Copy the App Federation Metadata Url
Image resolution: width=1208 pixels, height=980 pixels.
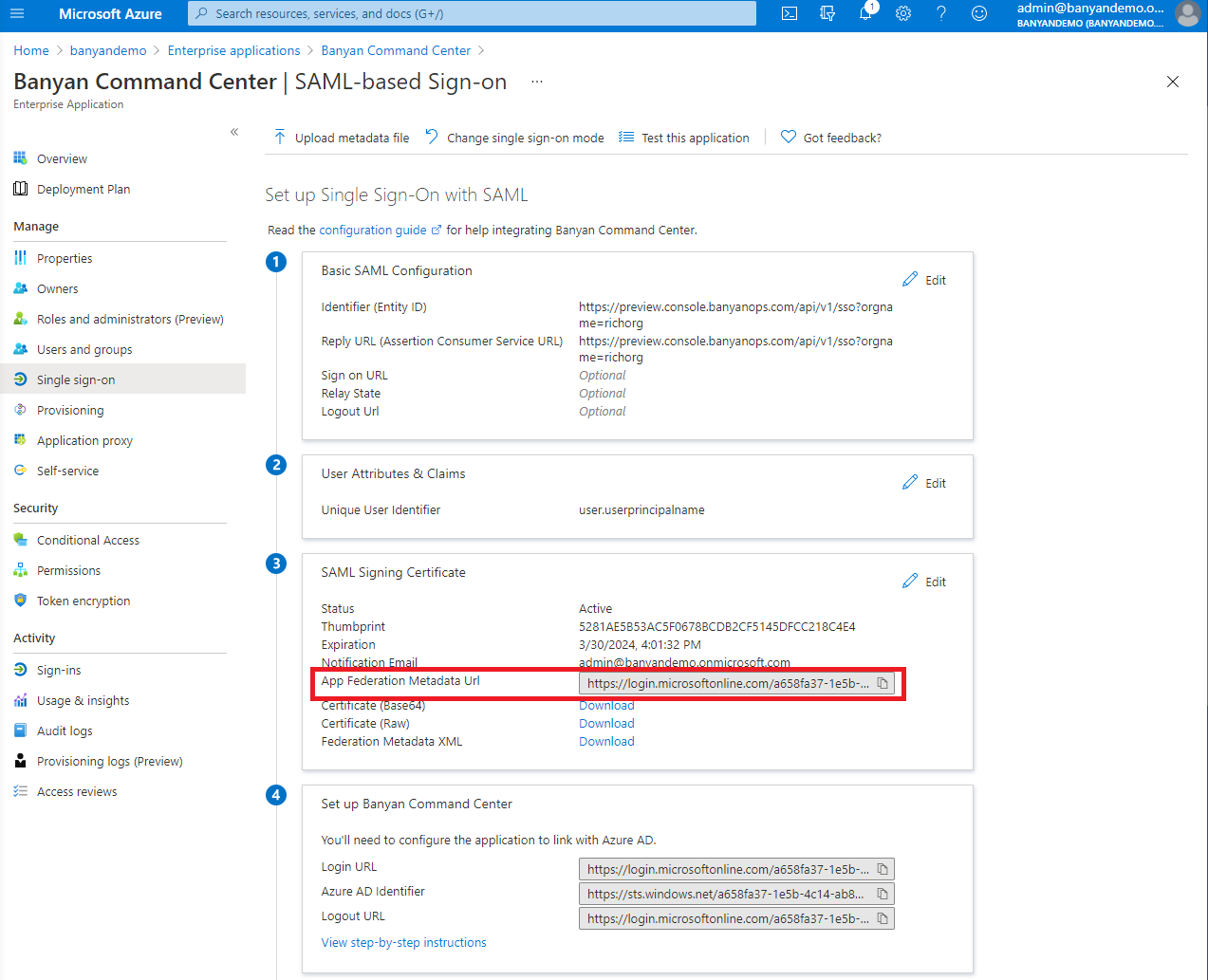tap(883, 683)
